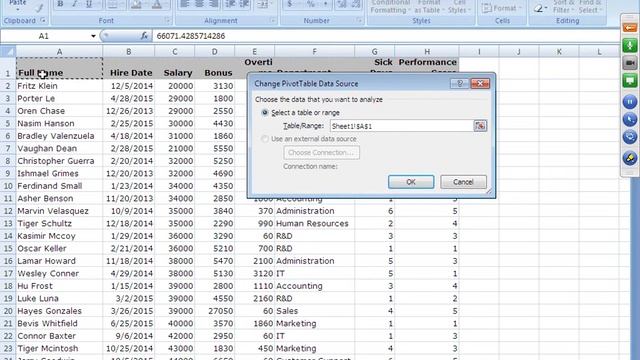
Task: Click the help question mark in the dialog
Action: [x=460, y=83]
